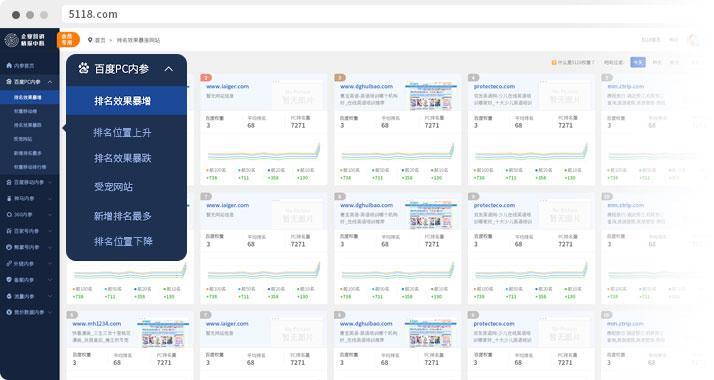The height and width of the screenshot is (380, 714).
Task: Click the orange 会员专用 badge
Action: point(67,40)
